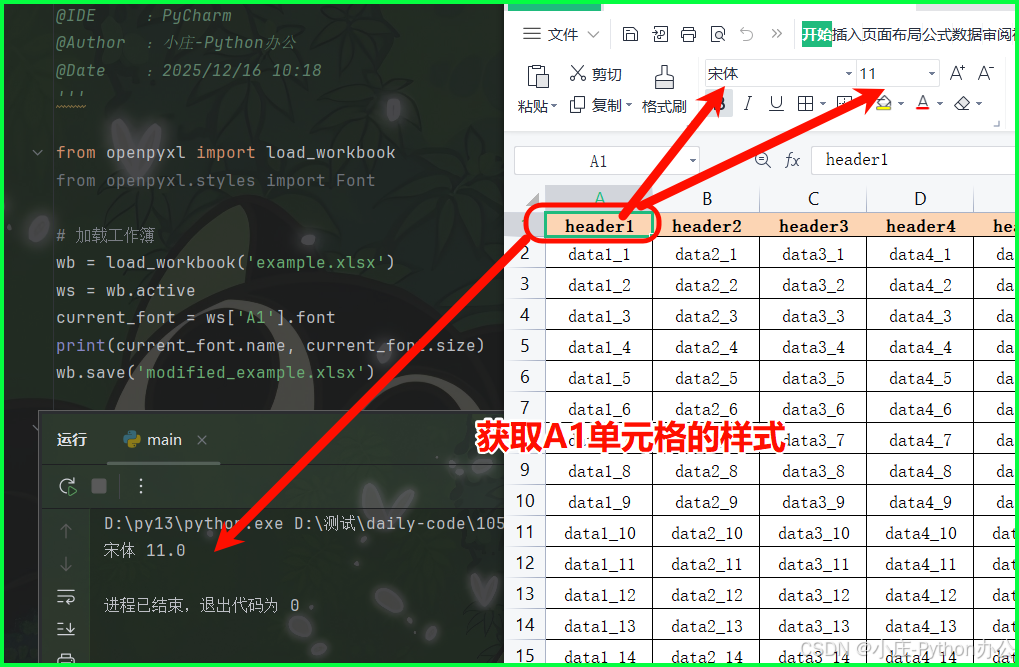
Task: Click cell header4 in row 1
Action: pos(920,226)
